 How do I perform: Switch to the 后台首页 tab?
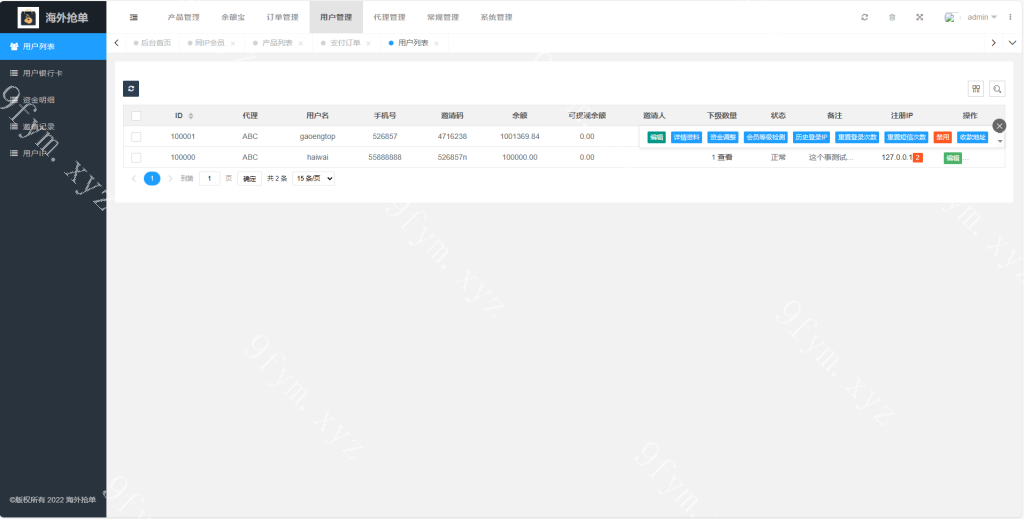155,43
